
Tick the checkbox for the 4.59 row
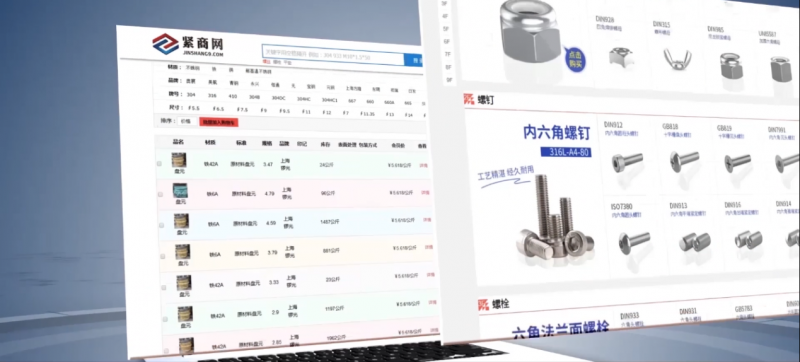pos(162,225)
